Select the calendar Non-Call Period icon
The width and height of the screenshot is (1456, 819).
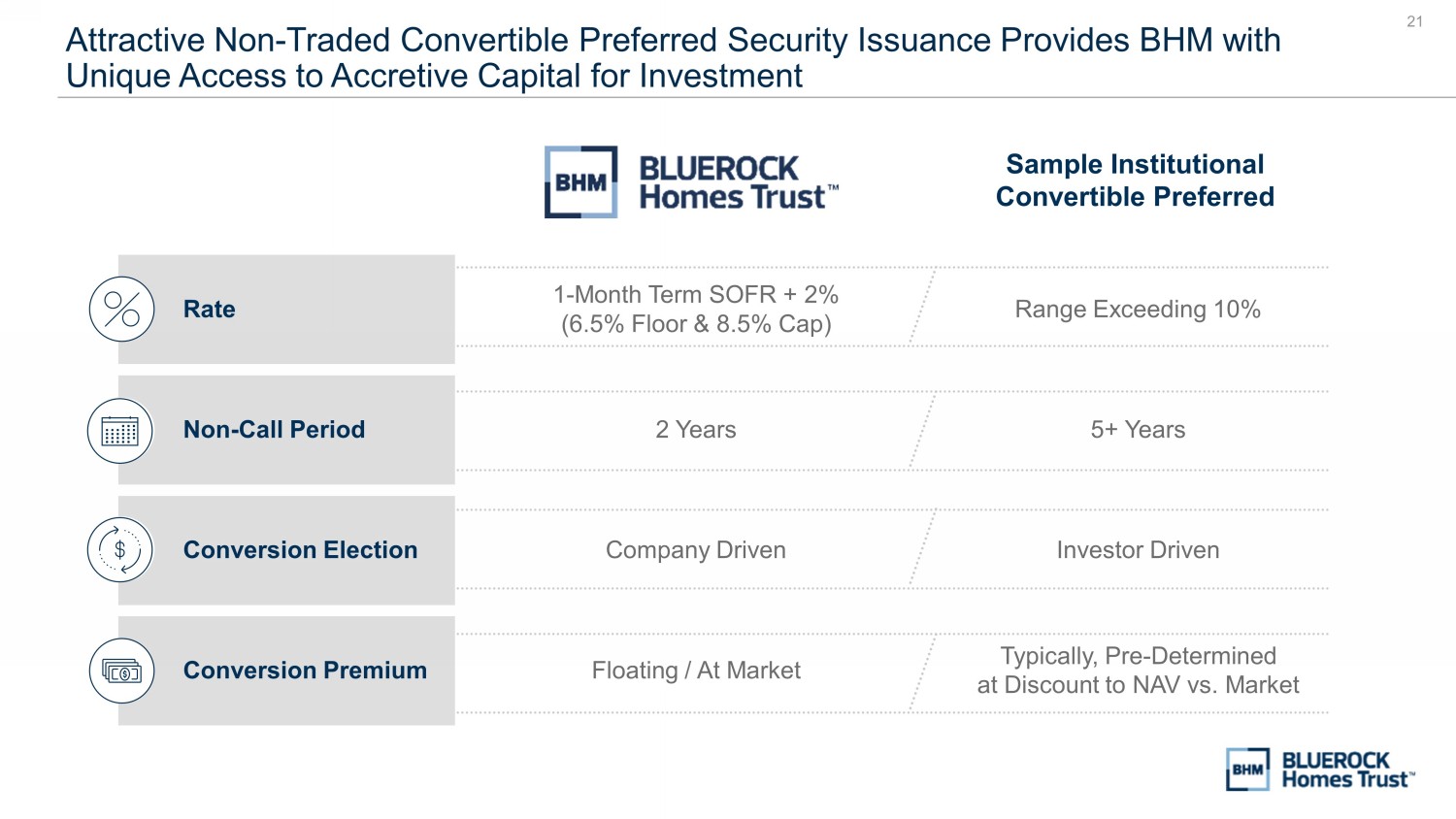(120, 430)
